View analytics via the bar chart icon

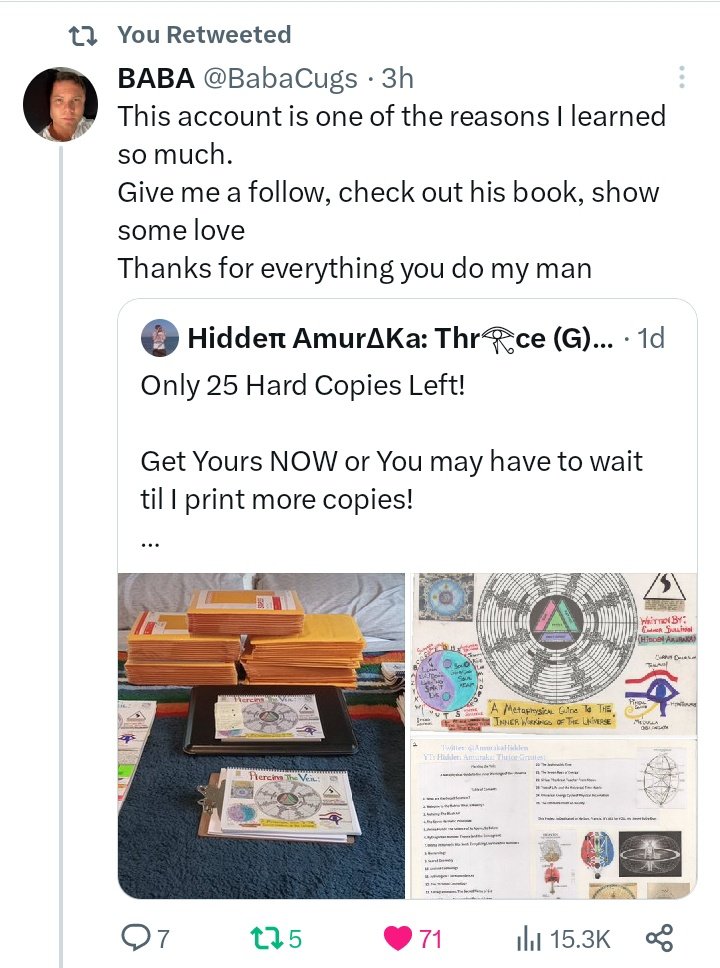click(529, 938)
